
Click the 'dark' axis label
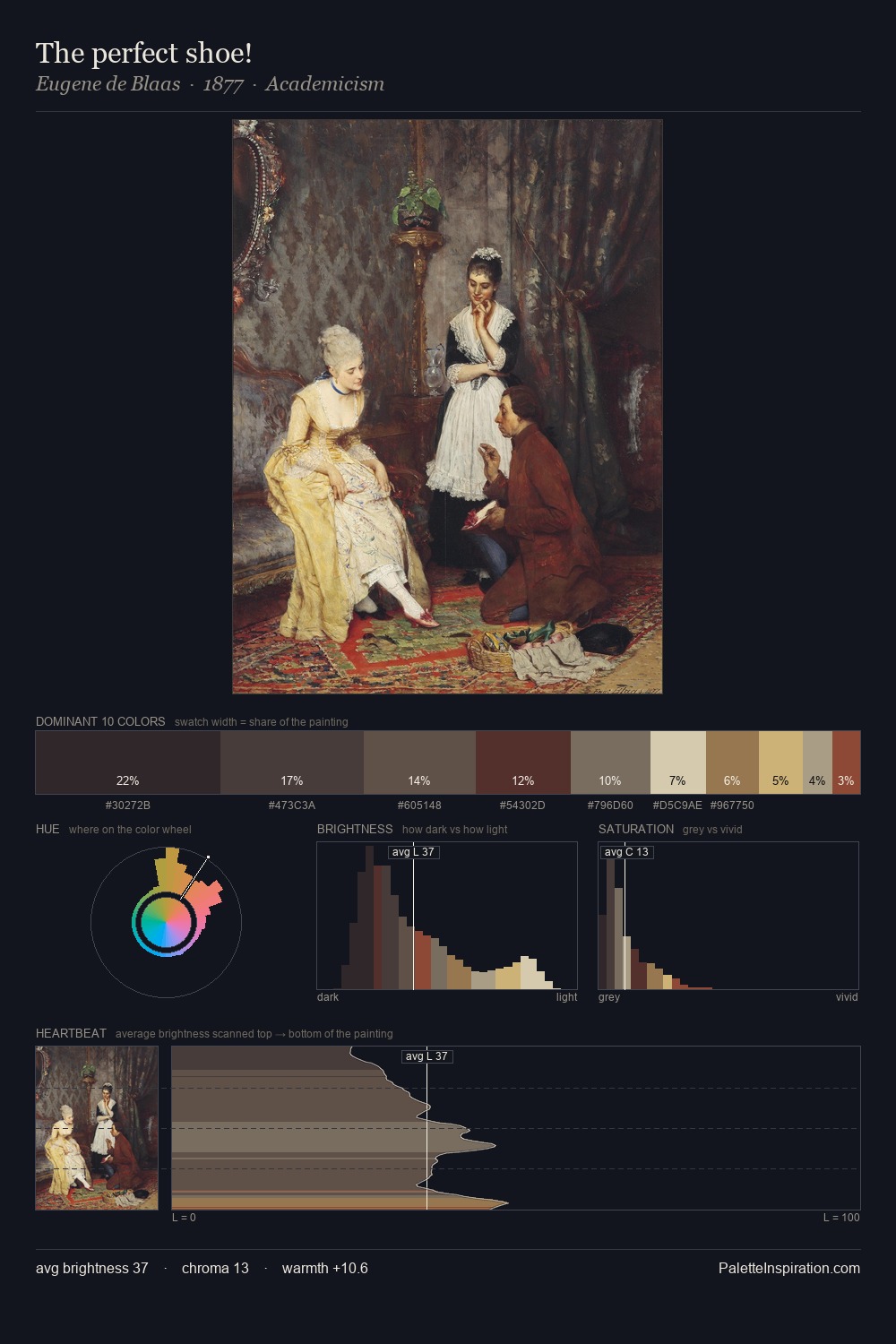point(328,997)
